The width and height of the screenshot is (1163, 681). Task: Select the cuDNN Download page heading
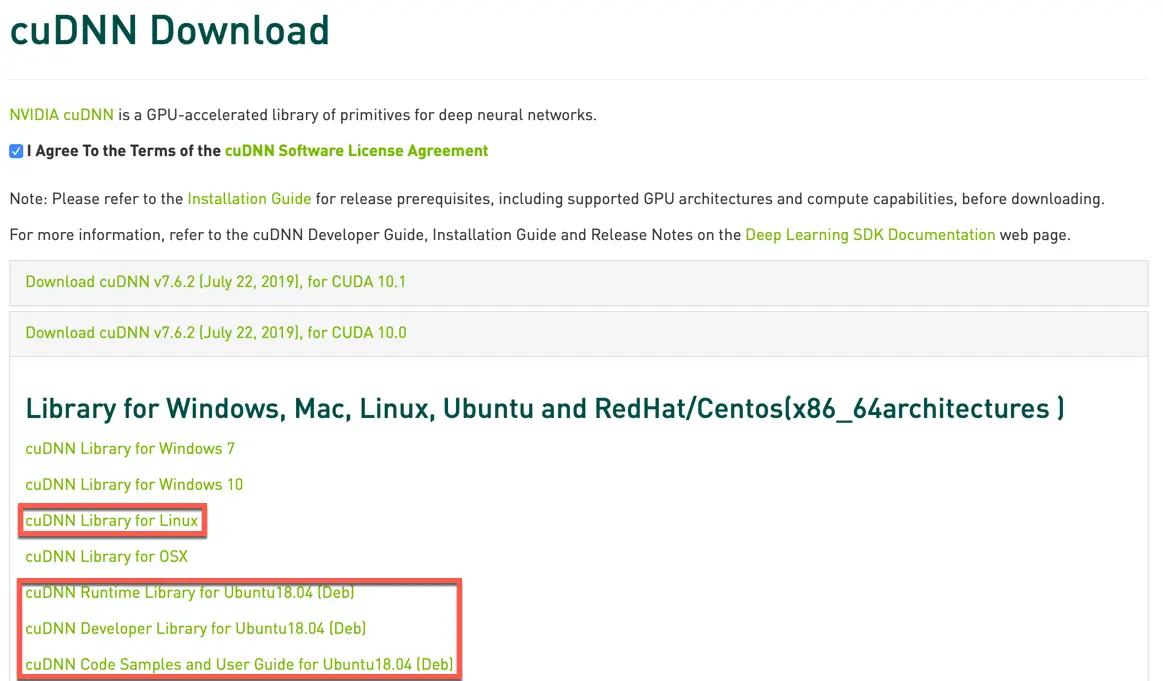click(x=170, y=30)
